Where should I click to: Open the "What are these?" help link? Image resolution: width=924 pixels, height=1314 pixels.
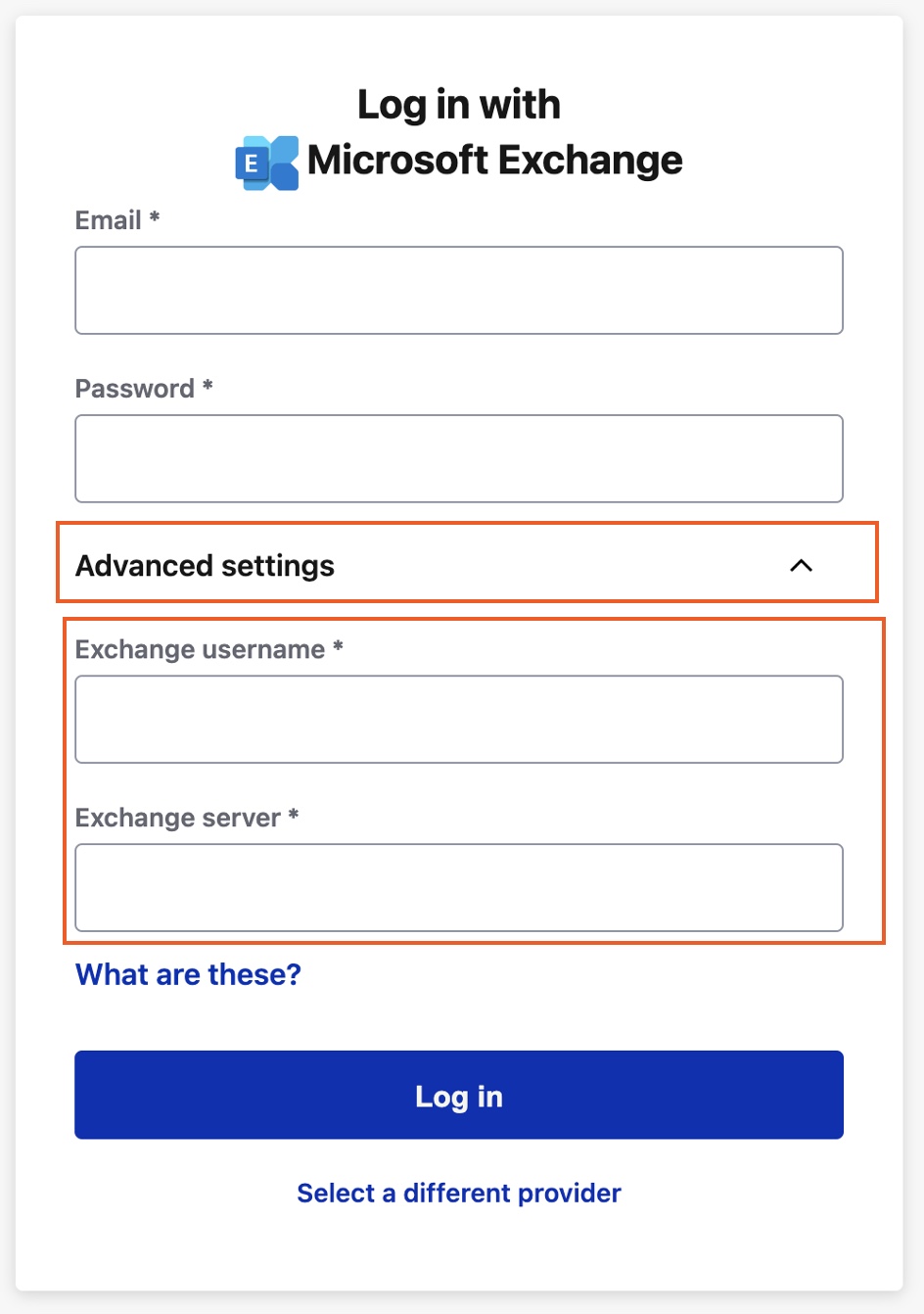pyautogui.click(x=188, y=974)
